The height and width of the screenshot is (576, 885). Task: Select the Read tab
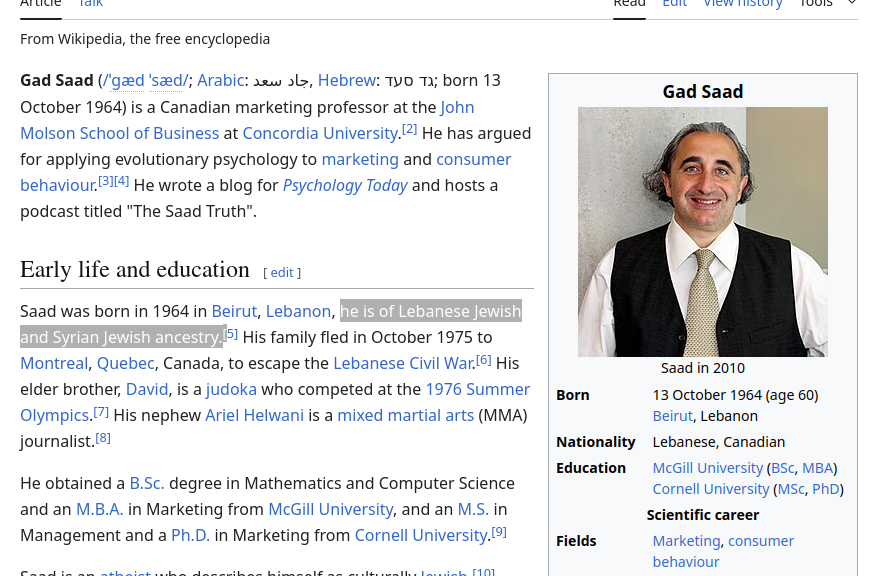pyautogui.click(x=629, y=3)
